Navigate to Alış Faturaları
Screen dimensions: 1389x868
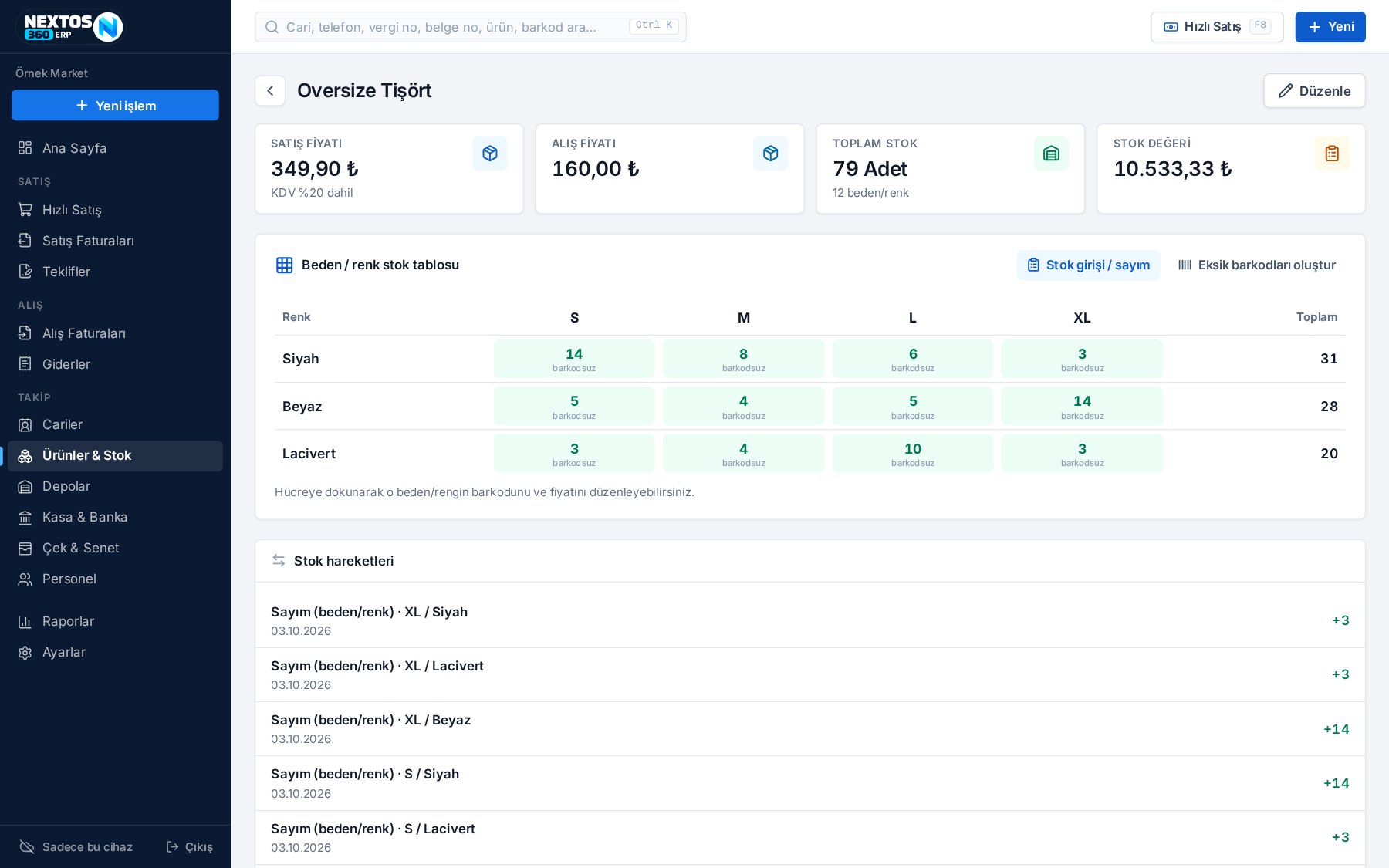pos(116,333)
